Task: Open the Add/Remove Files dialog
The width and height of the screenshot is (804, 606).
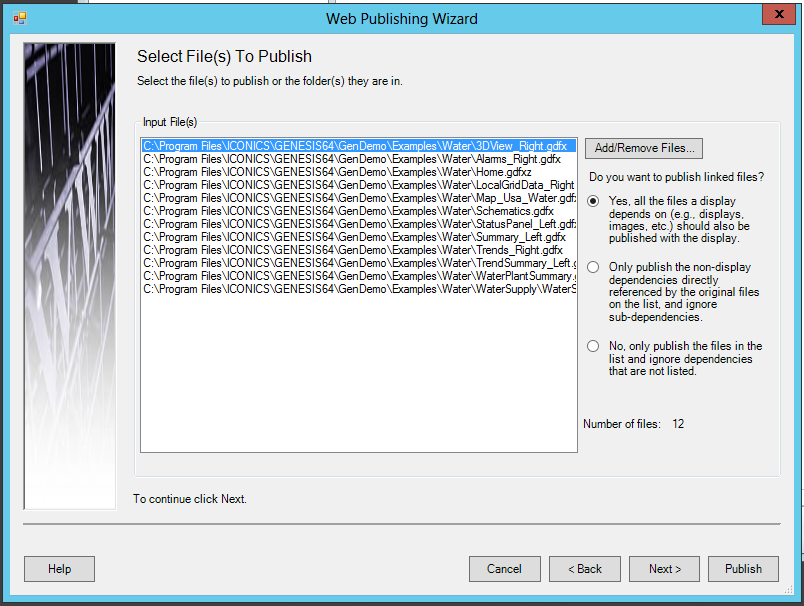Action: (x=644, y=148)
